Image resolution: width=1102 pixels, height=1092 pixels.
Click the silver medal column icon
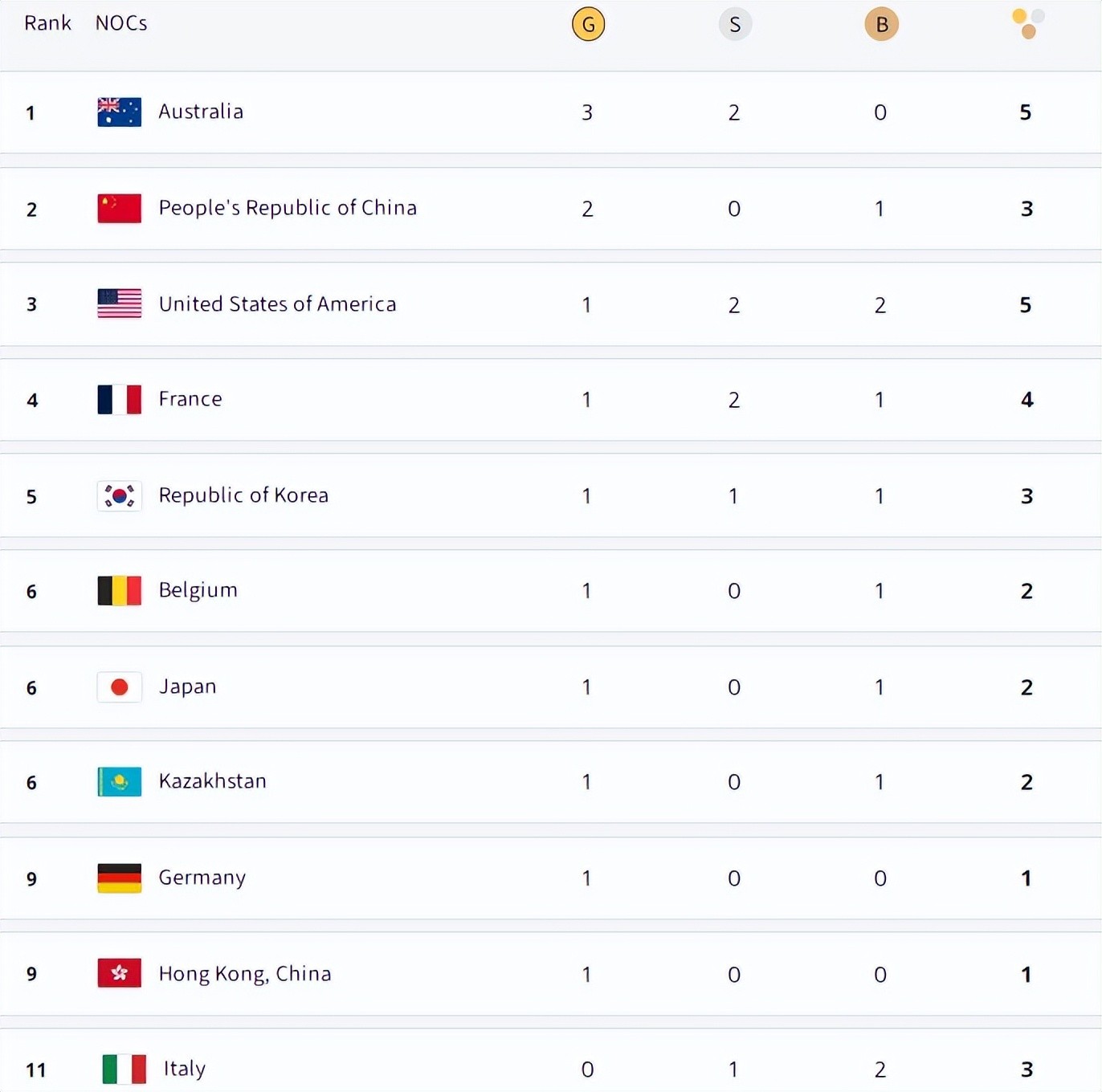(735, 24)
